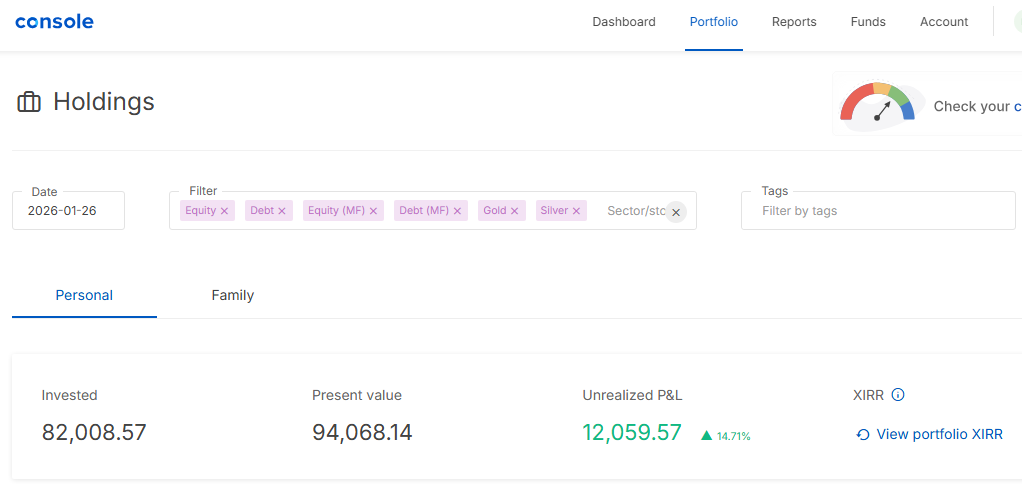Click View portfolio XIRR link
The width and height of the screenshot is (1022, 490).
[x=939, y=435]
